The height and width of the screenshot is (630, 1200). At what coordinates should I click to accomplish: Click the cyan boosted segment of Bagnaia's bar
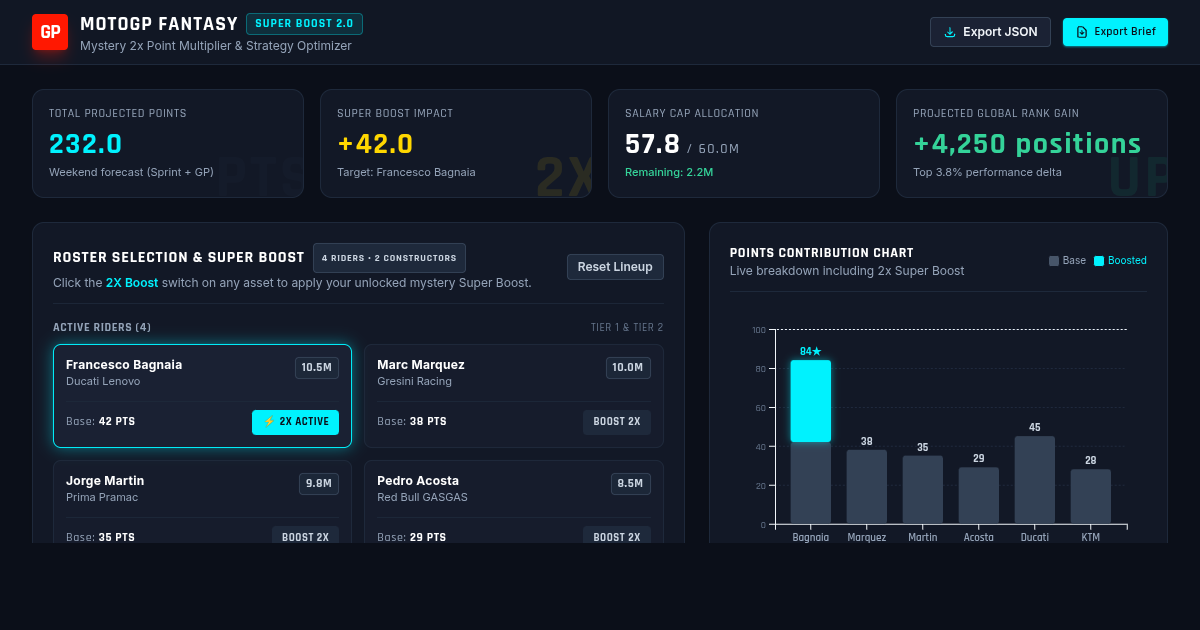811,401
